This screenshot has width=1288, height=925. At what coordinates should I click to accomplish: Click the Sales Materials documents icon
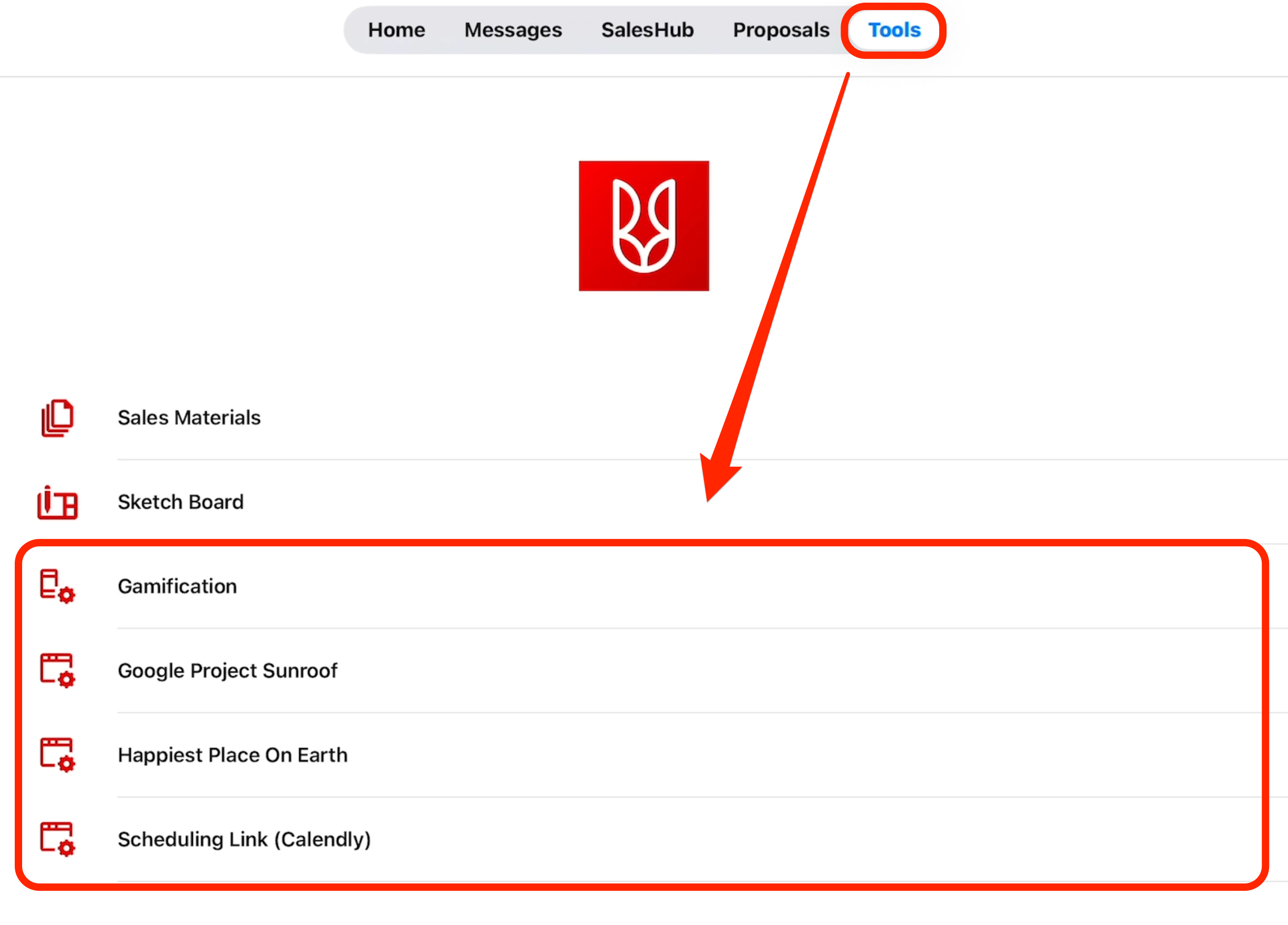click(57, 418)
